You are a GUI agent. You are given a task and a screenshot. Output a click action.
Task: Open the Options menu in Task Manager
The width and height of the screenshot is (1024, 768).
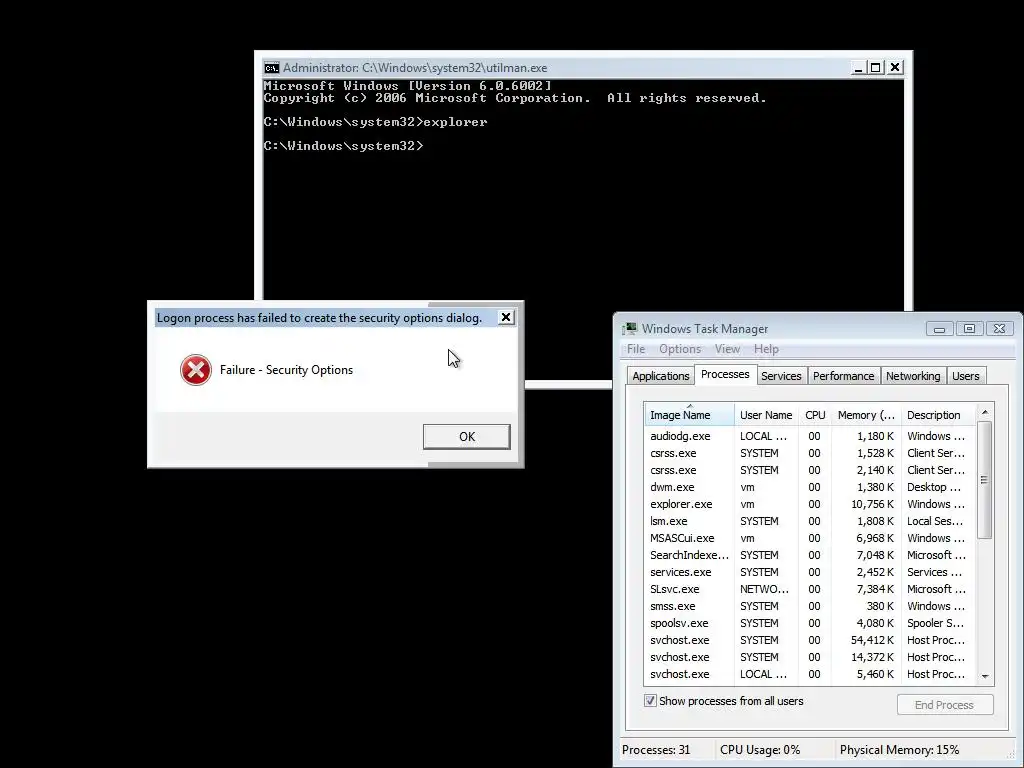[680, 349]
